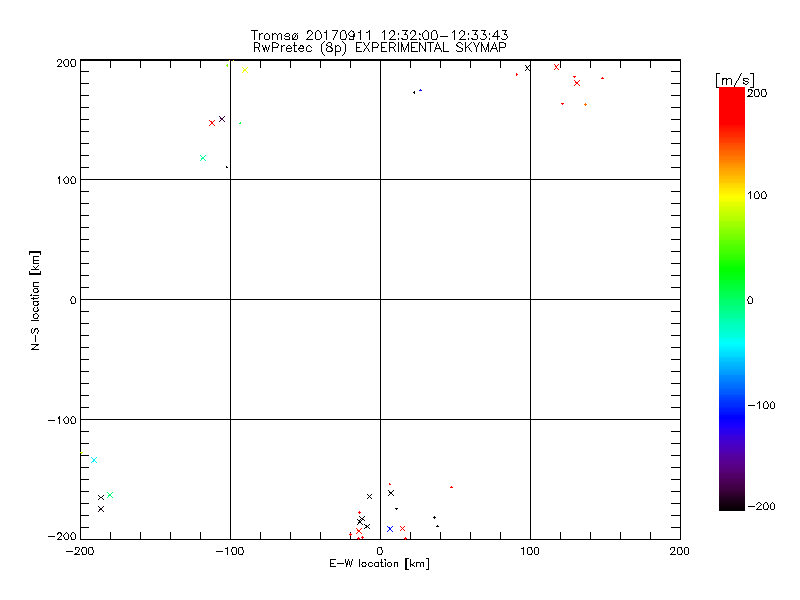The image size is (800, 600).
Task: Click the red cross left of black cross, upper-left
Action: (212, 123)
